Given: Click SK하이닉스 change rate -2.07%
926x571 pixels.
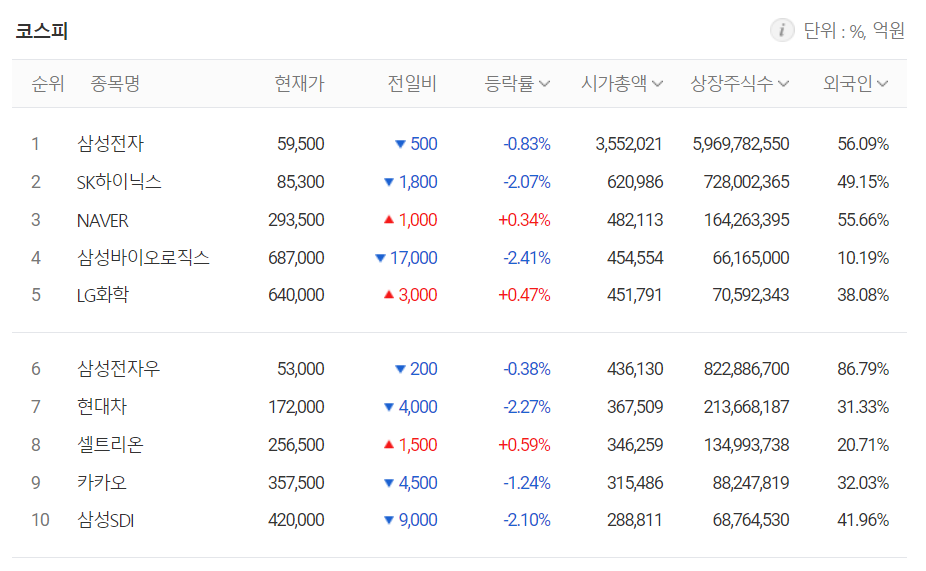Looking at the screenshot, I should [x=527, y=182].
